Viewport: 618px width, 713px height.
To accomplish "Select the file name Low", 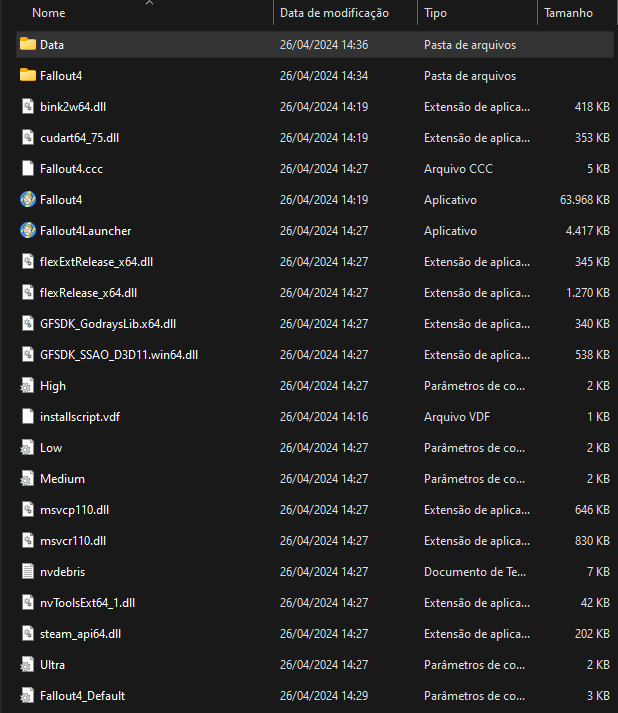I will (51, 448).
